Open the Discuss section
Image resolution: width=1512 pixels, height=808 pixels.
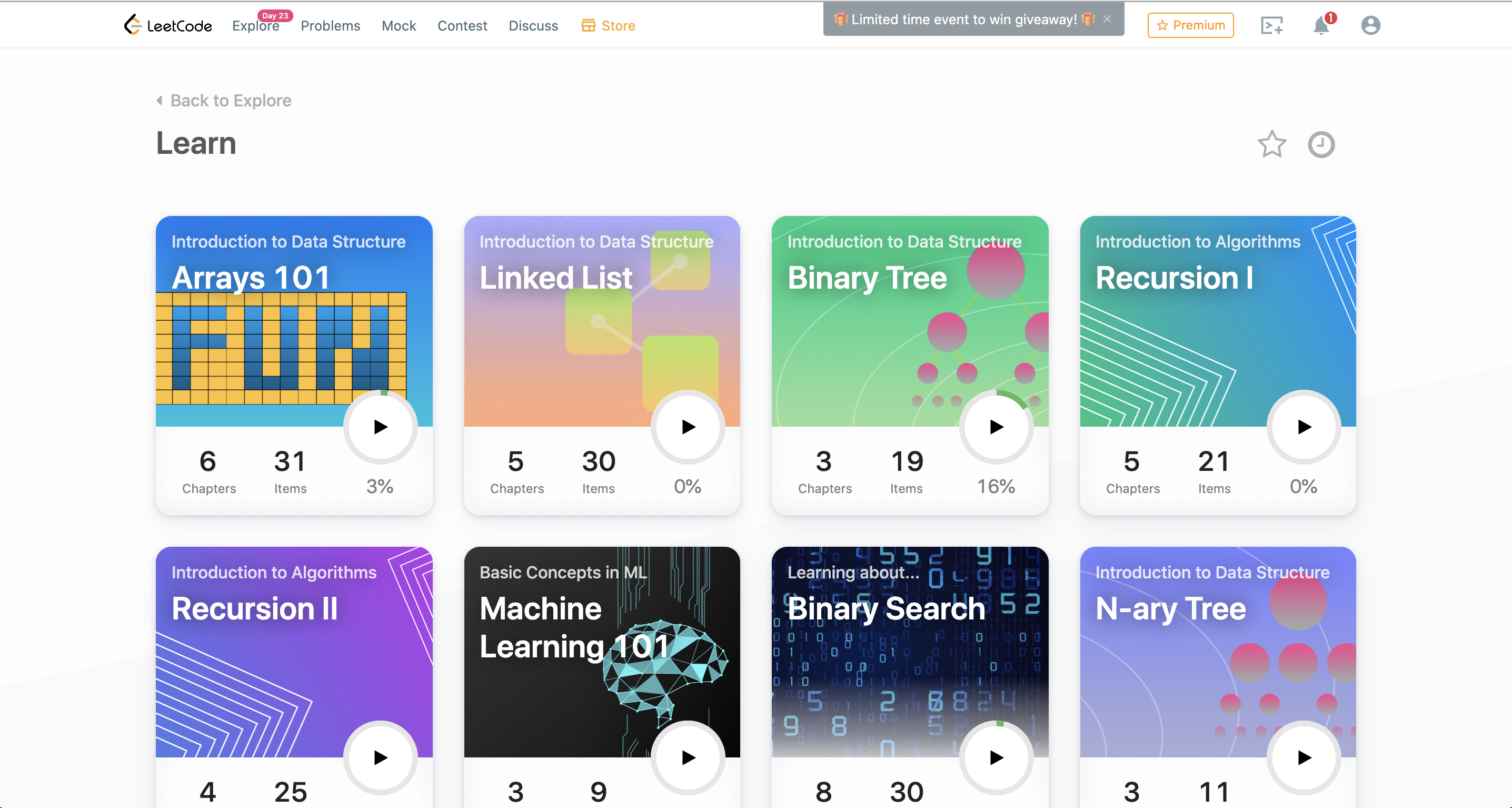coord(533,26)
